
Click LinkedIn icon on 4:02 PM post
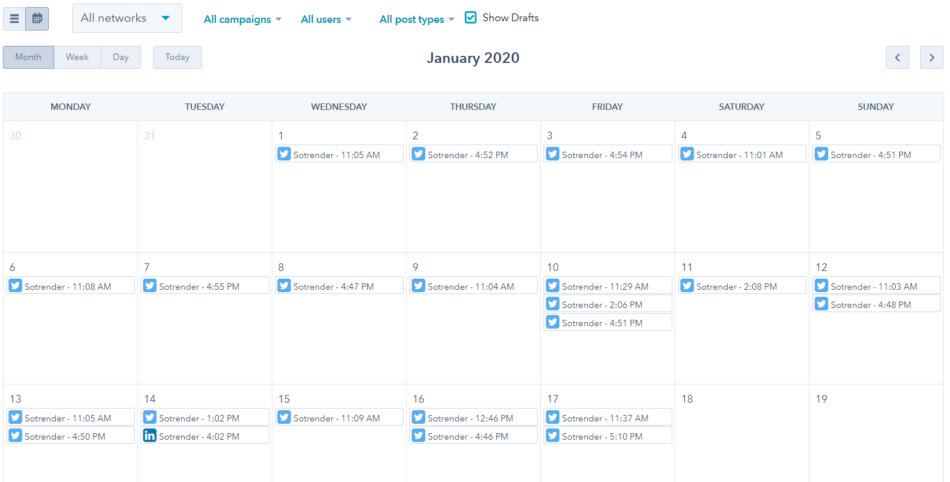click(x=150, y=436)
